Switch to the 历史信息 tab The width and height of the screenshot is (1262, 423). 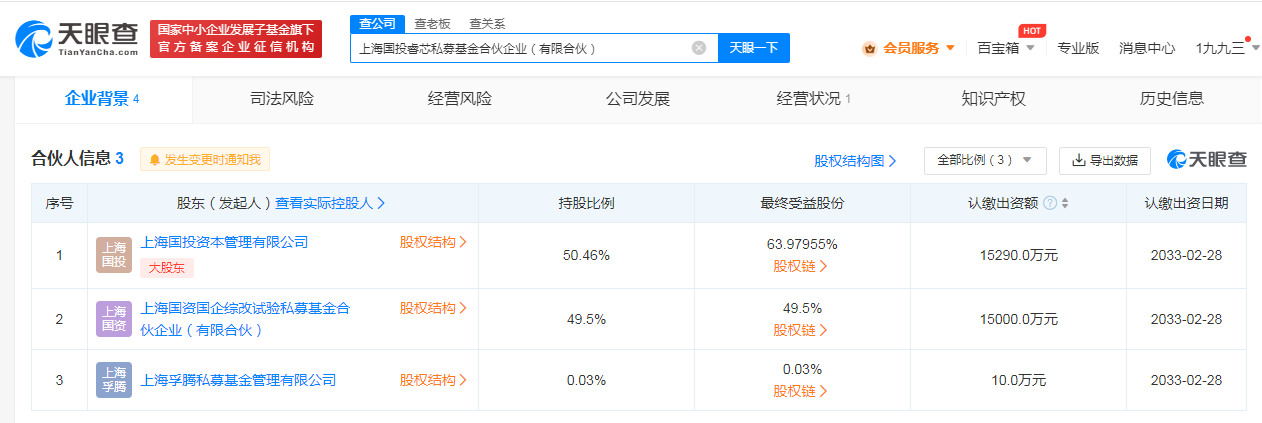click(1172, 99)
